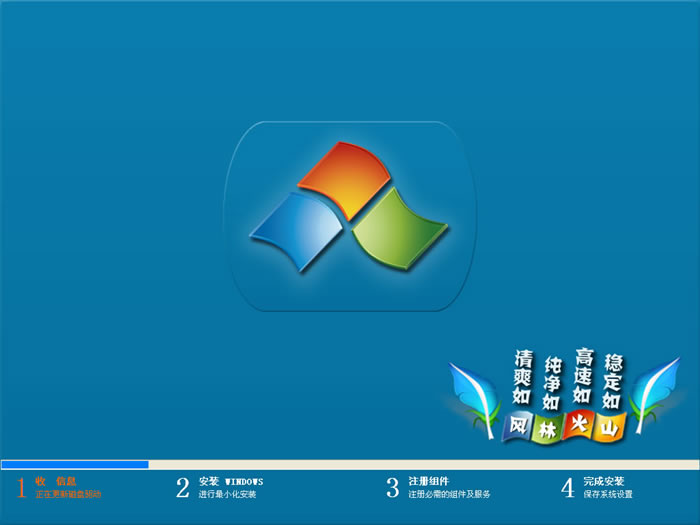700x525 pixels.
Task: Click the vertical '纯净如' slogan text
Action: tap(552, 383)
